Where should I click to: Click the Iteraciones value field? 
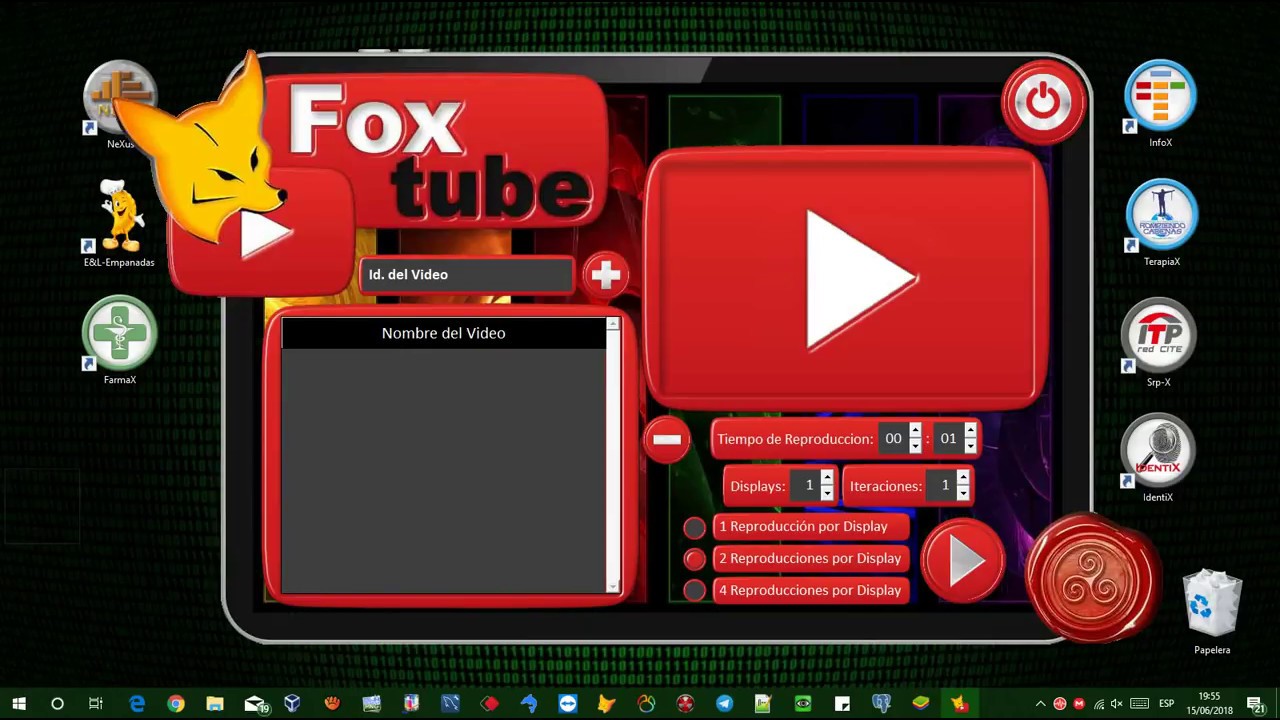click(x=942, y=486)
